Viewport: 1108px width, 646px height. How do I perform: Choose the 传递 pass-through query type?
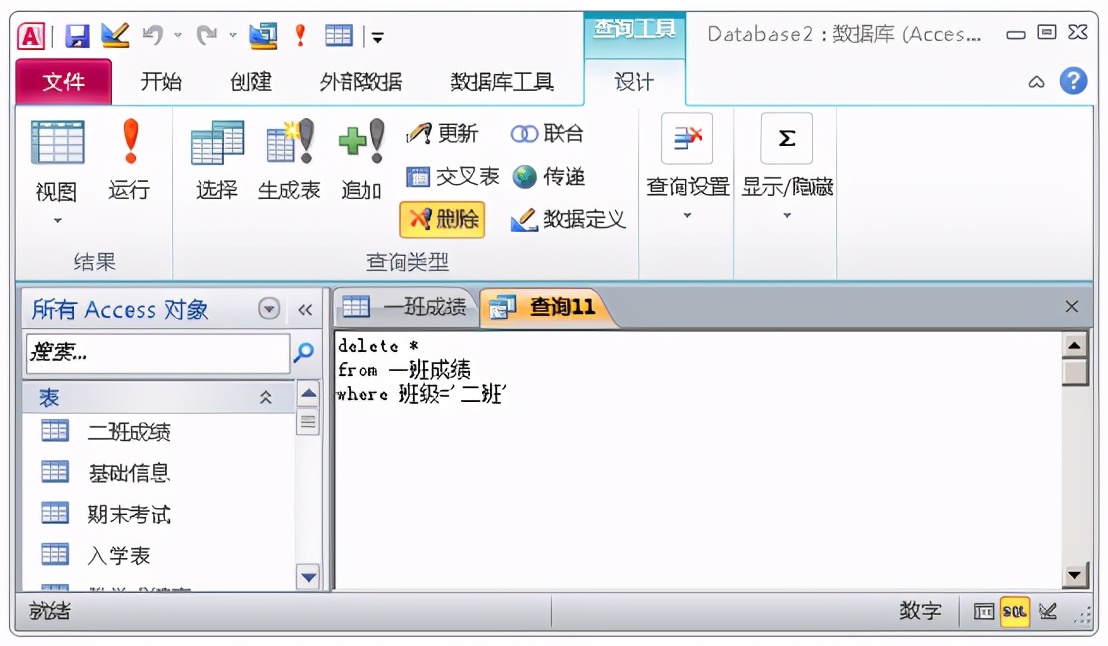(x=548, y=176)
